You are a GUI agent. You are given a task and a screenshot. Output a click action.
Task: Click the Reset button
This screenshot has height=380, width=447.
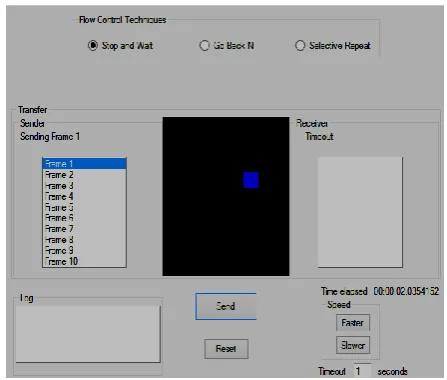(x=226, y=349)
